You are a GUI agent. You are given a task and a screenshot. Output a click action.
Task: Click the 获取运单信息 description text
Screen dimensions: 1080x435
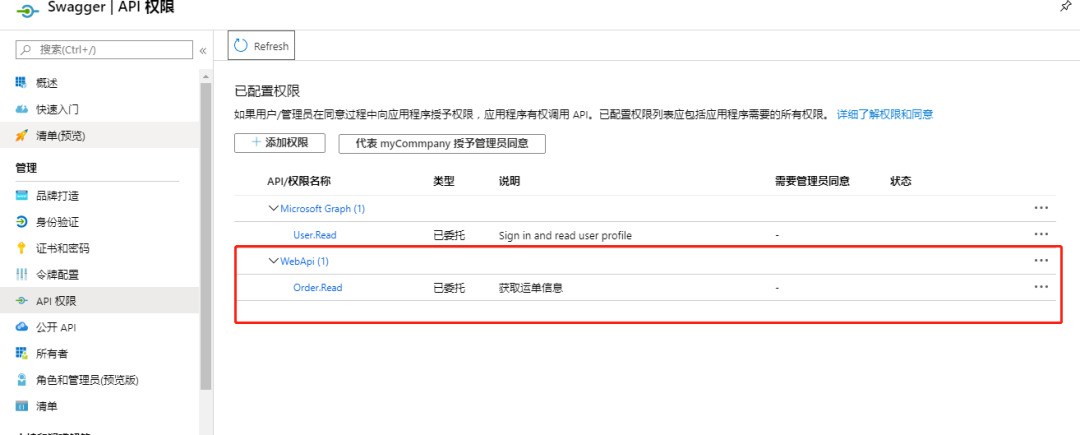click(x=531, y=288)
